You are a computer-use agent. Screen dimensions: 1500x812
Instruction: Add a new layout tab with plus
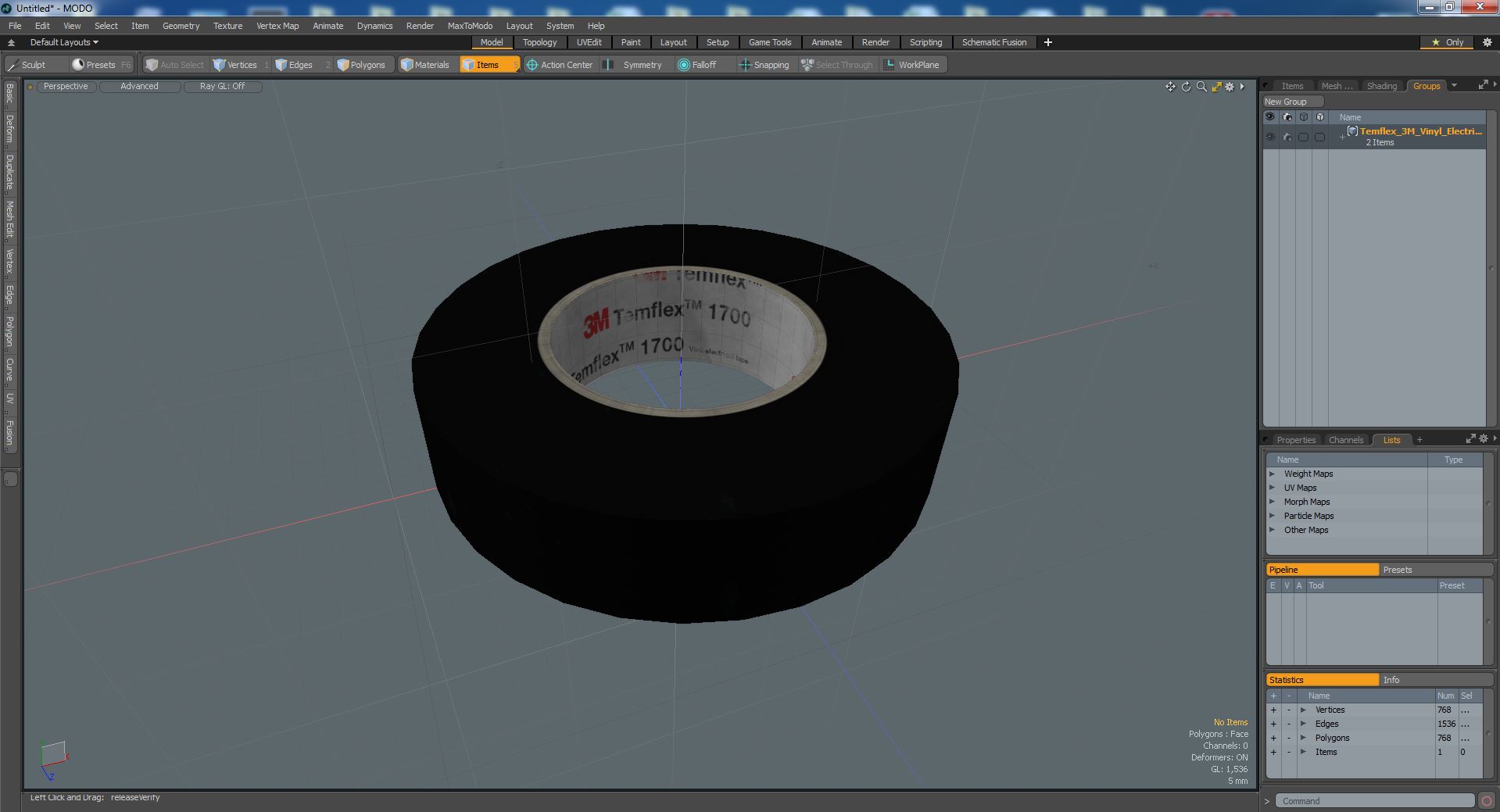[x=1048, y=42]
